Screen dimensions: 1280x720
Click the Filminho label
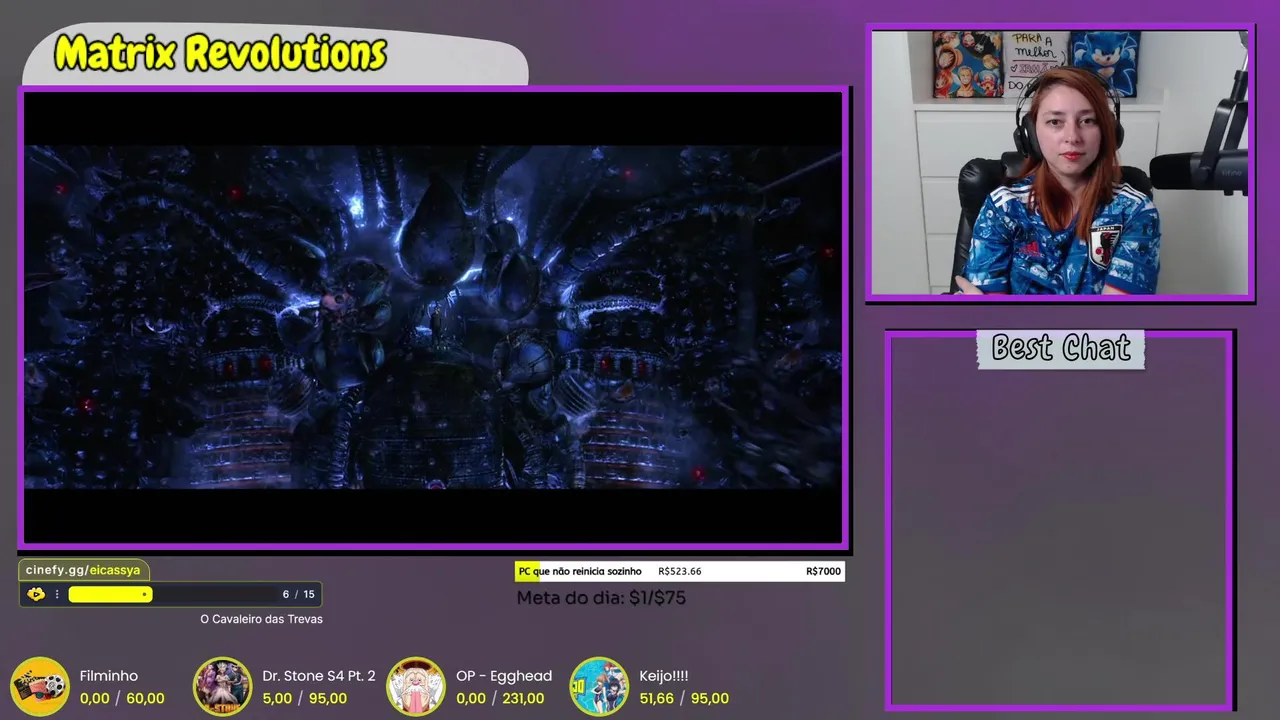(x=108, y=676)
